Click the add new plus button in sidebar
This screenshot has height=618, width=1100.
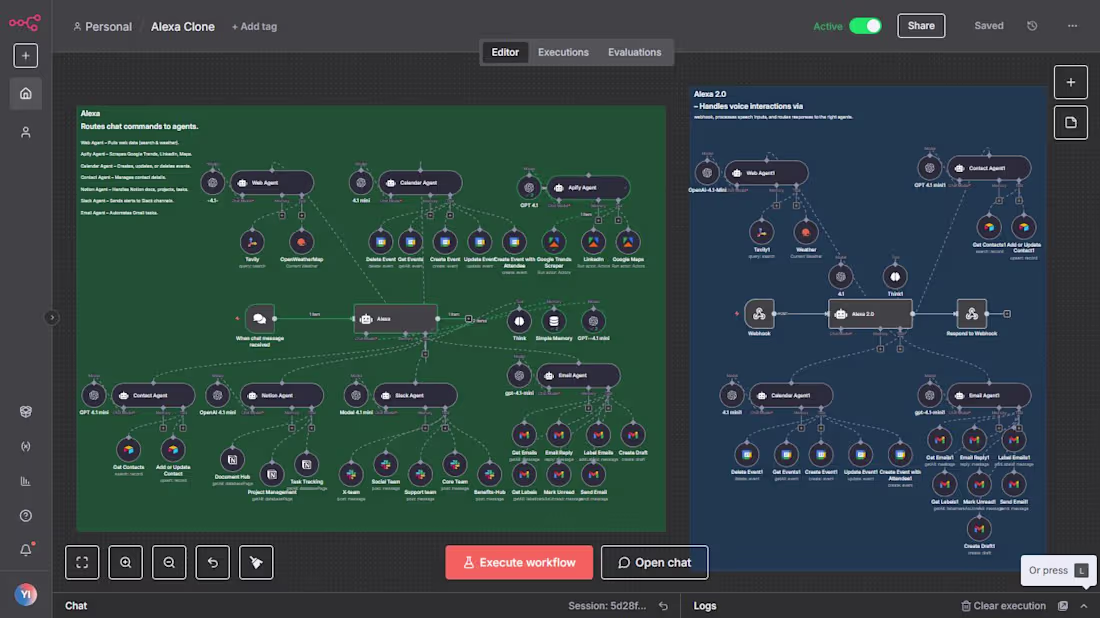coord(25,55)
